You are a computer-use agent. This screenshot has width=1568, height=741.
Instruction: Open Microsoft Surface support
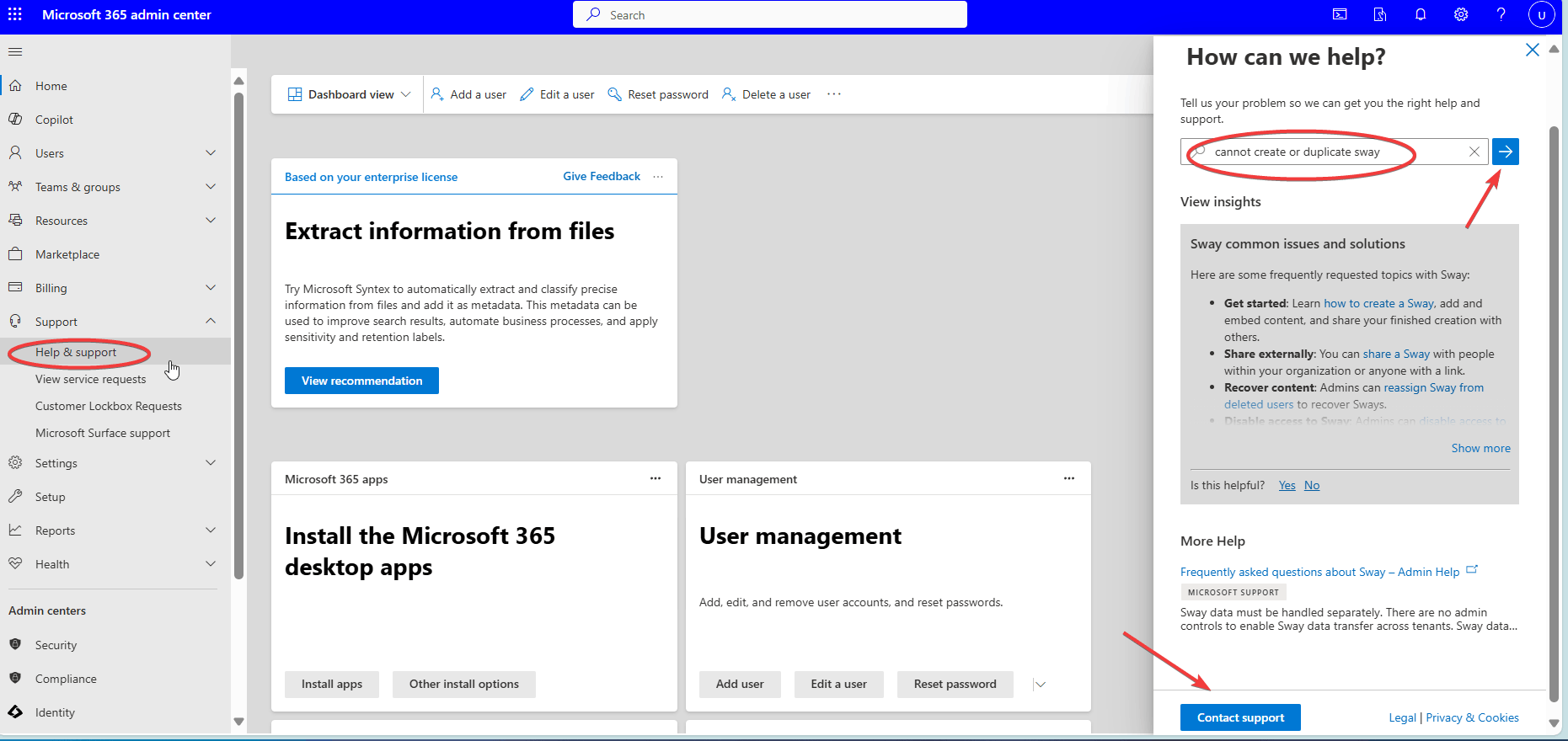point(103,433)
